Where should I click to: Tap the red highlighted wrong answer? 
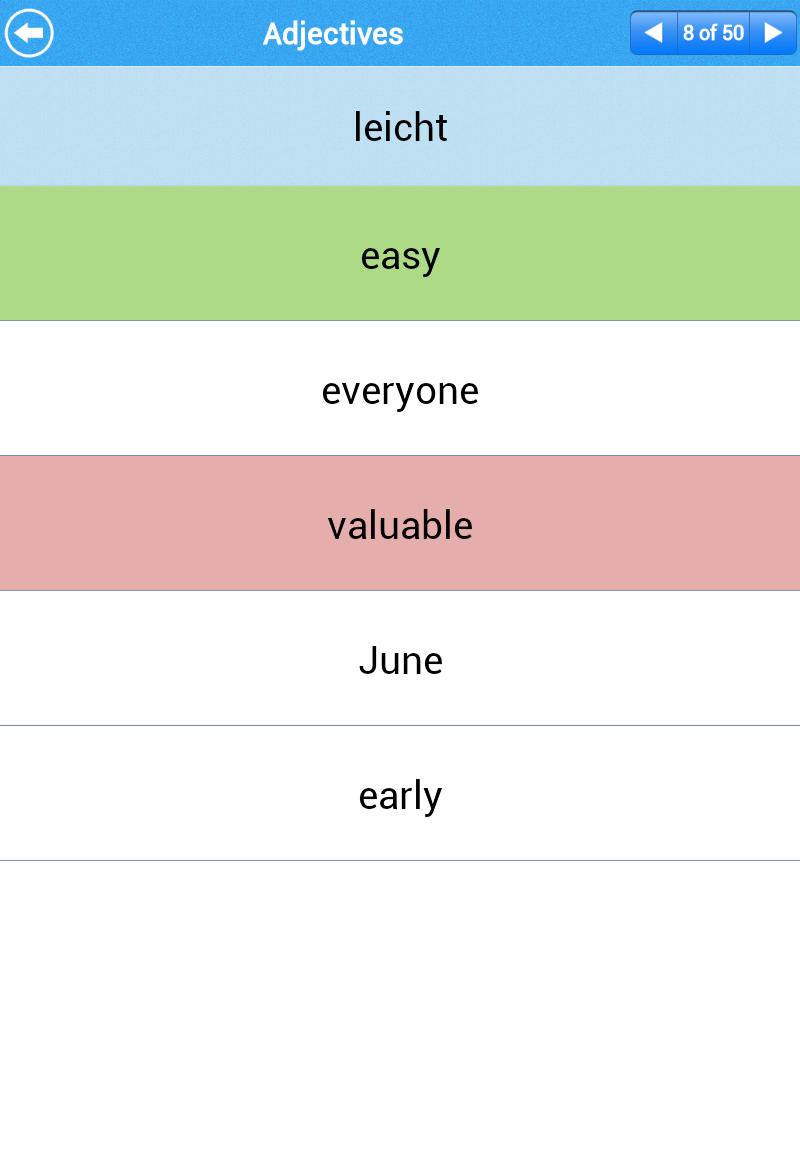pos(400,523)
